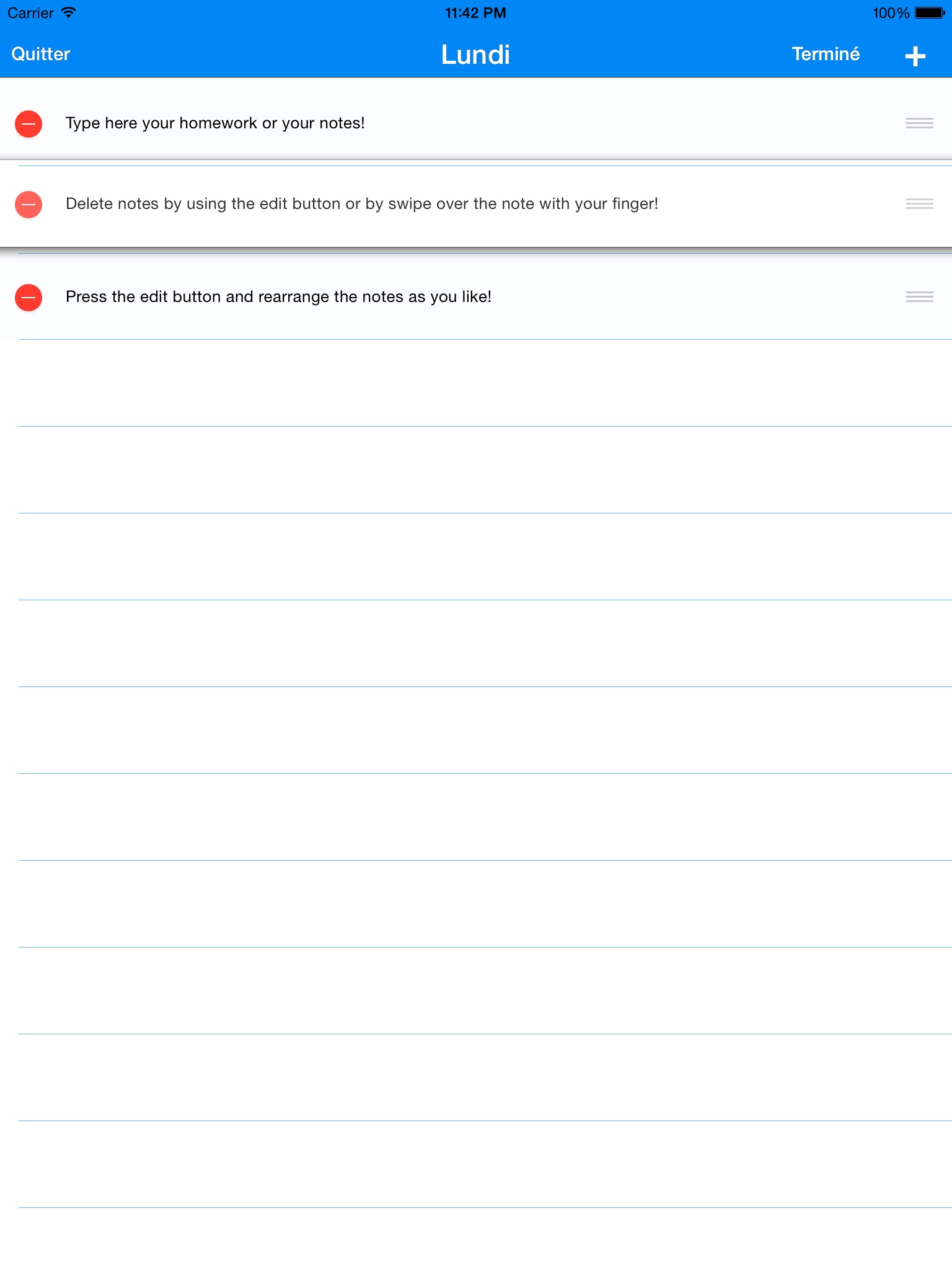Tap the Wi-Fi status icon
Screen dimensions: 952x1270
point(69,12)
